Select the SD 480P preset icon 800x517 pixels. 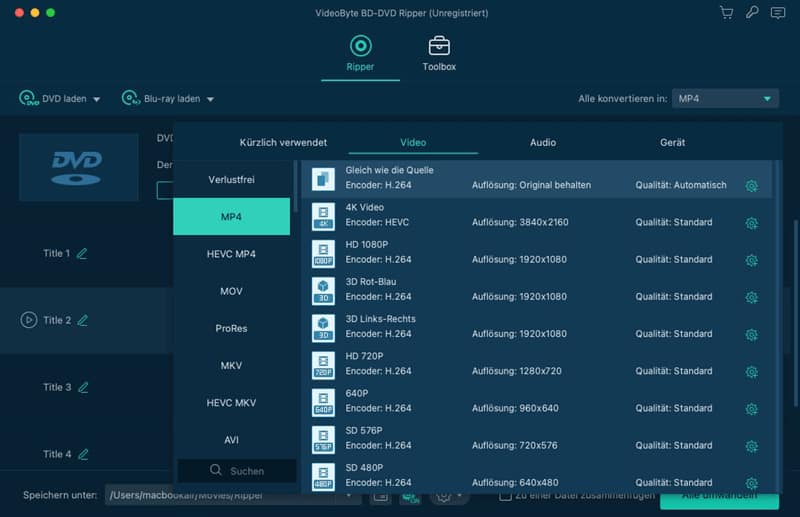coord(323,477)
